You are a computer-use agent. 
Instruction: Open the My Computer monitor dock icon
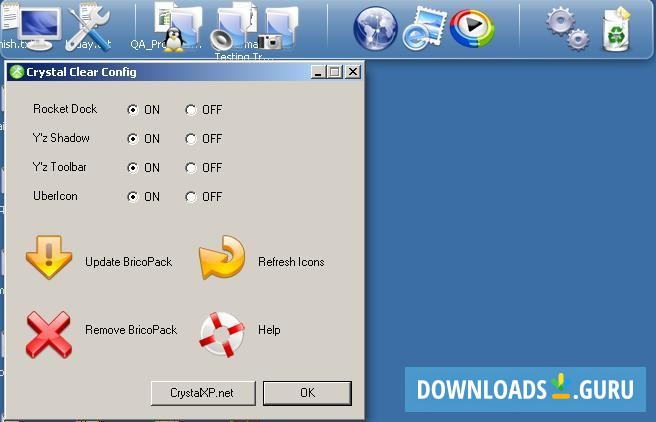click(x=39, y=28)
